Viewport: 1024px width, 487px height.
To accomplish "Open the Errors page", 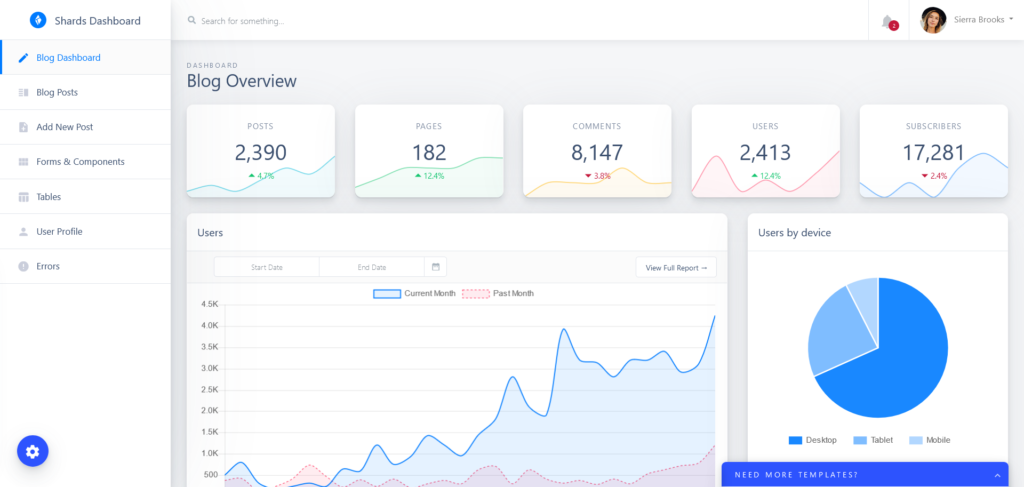I will pyautogui.click(x=86, y=266).
